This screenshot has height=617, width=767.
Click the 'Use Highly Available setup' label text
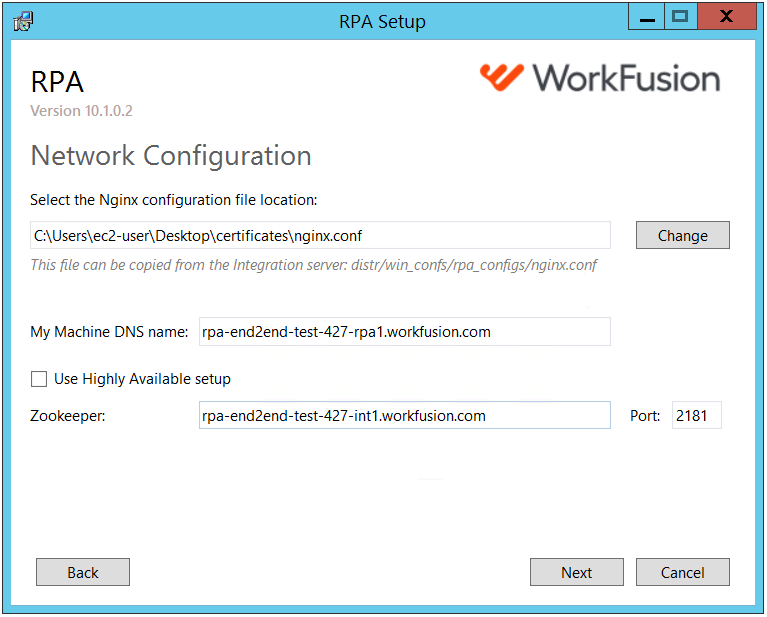(142, 379)
